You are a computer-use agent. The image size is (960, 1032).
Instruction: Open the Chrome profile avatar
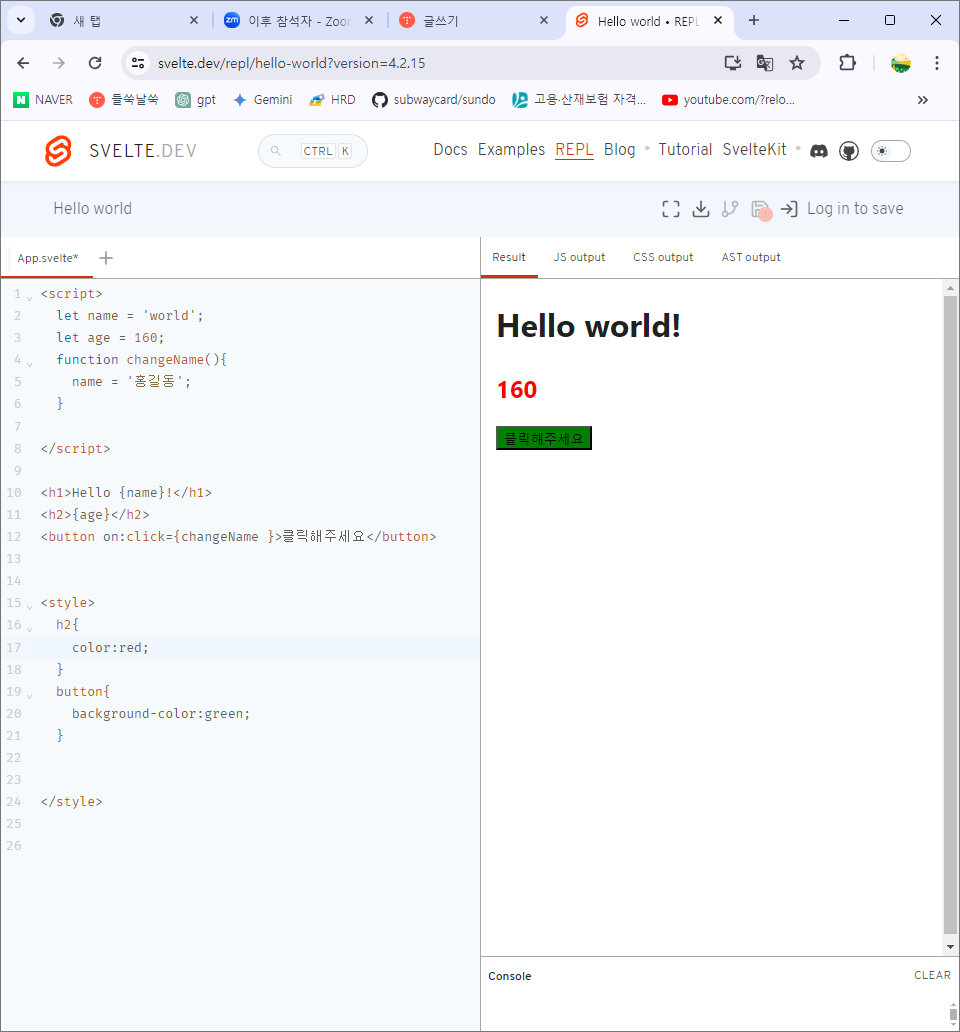coord(901,63)
